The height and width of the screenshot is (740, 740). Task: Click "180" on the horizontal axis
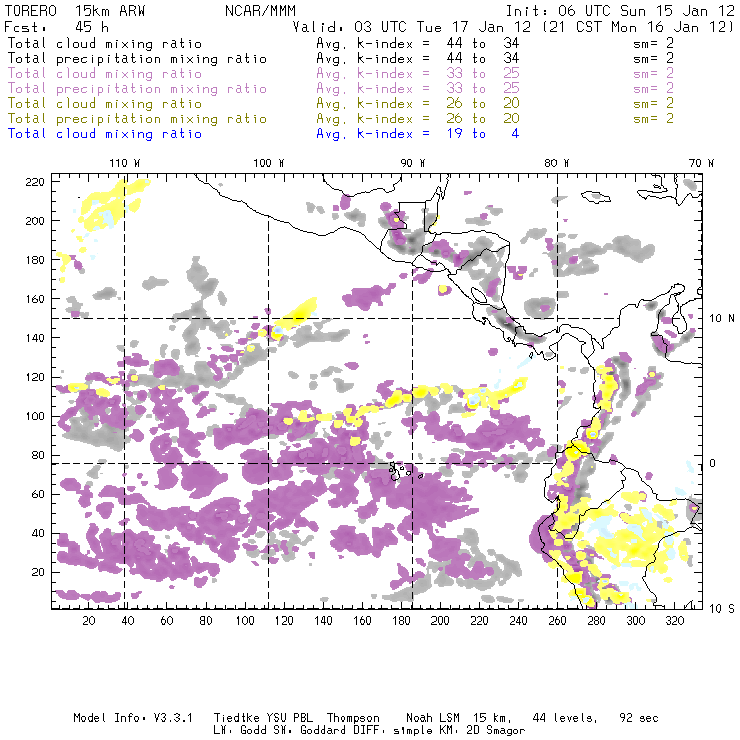[x=401, y=621]
